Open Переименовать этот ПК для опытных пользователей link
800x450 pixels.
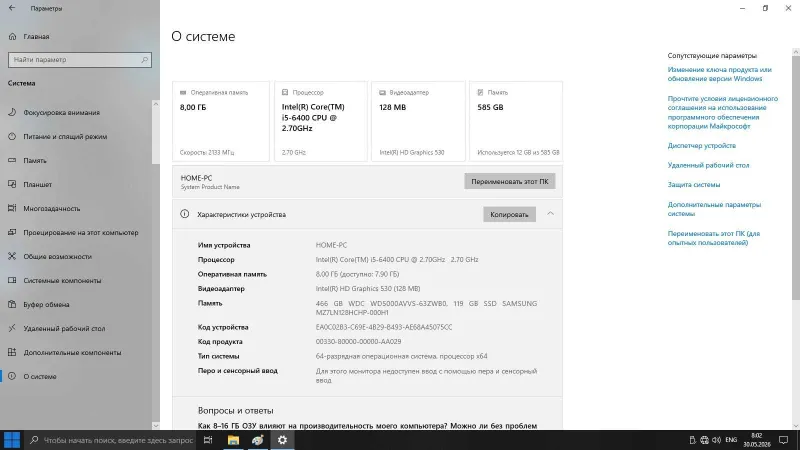tap(714, 238)
